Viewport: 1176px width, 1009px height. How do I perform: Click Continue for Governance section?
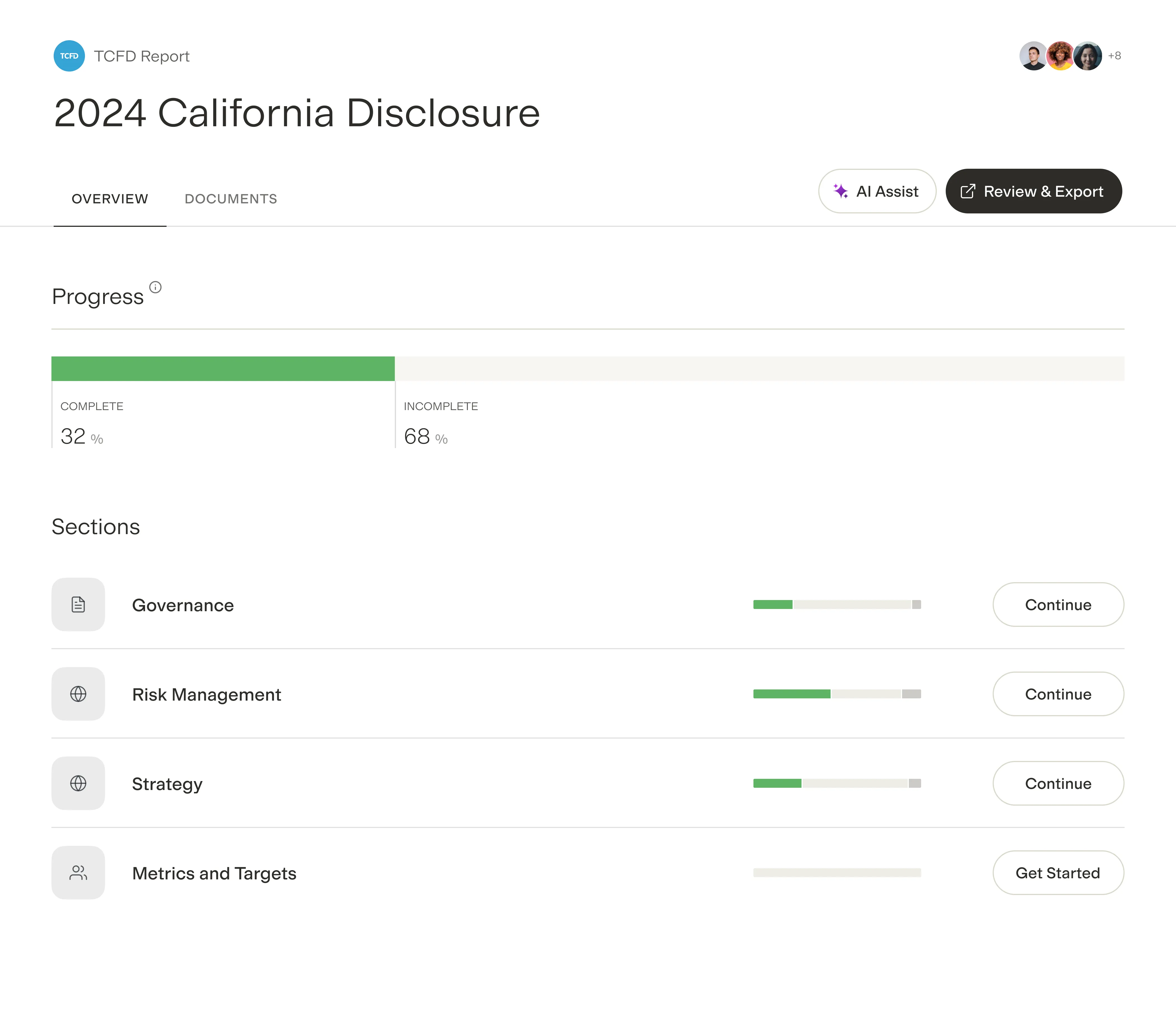(x=1058, y=605)
